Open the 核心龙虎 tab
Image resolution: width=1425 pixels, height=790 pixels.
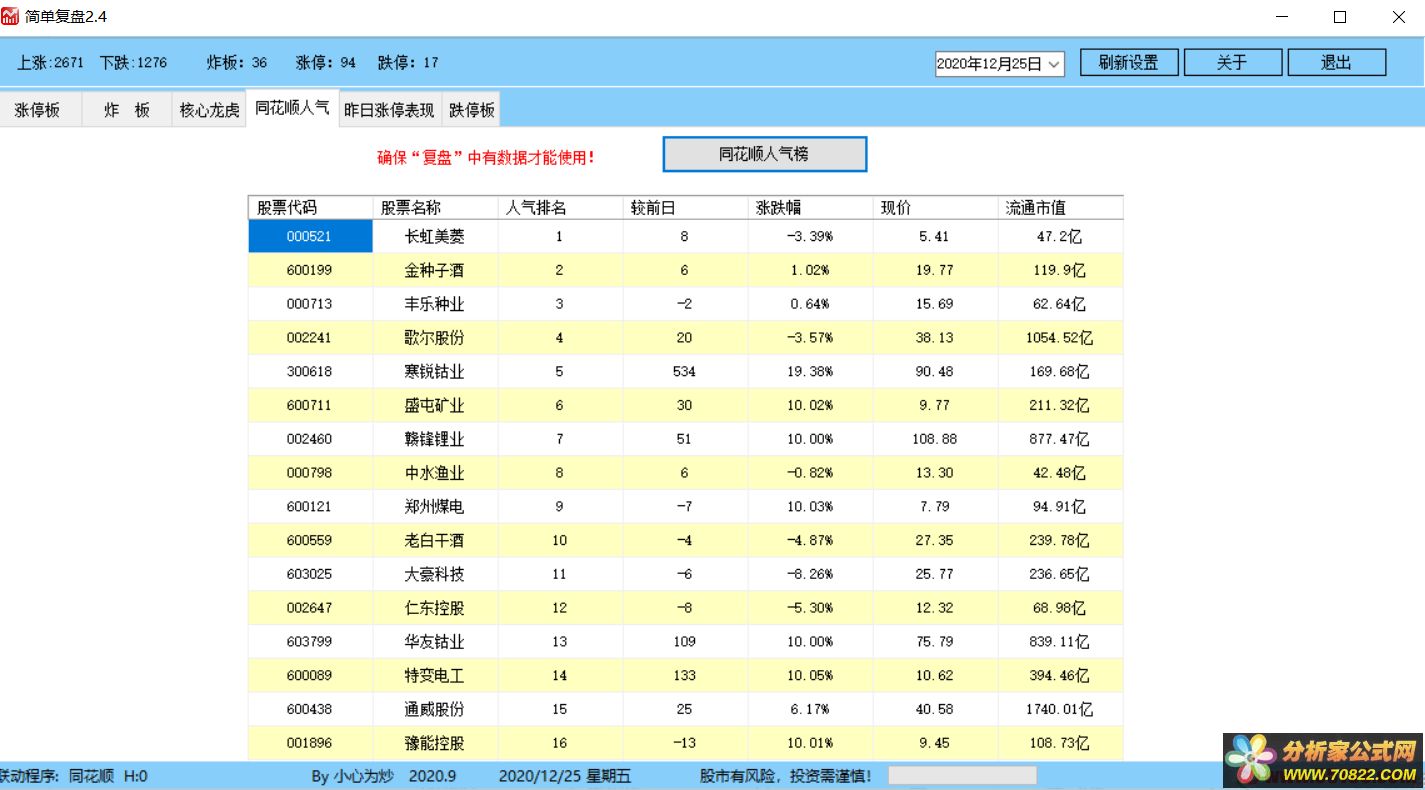210,110
